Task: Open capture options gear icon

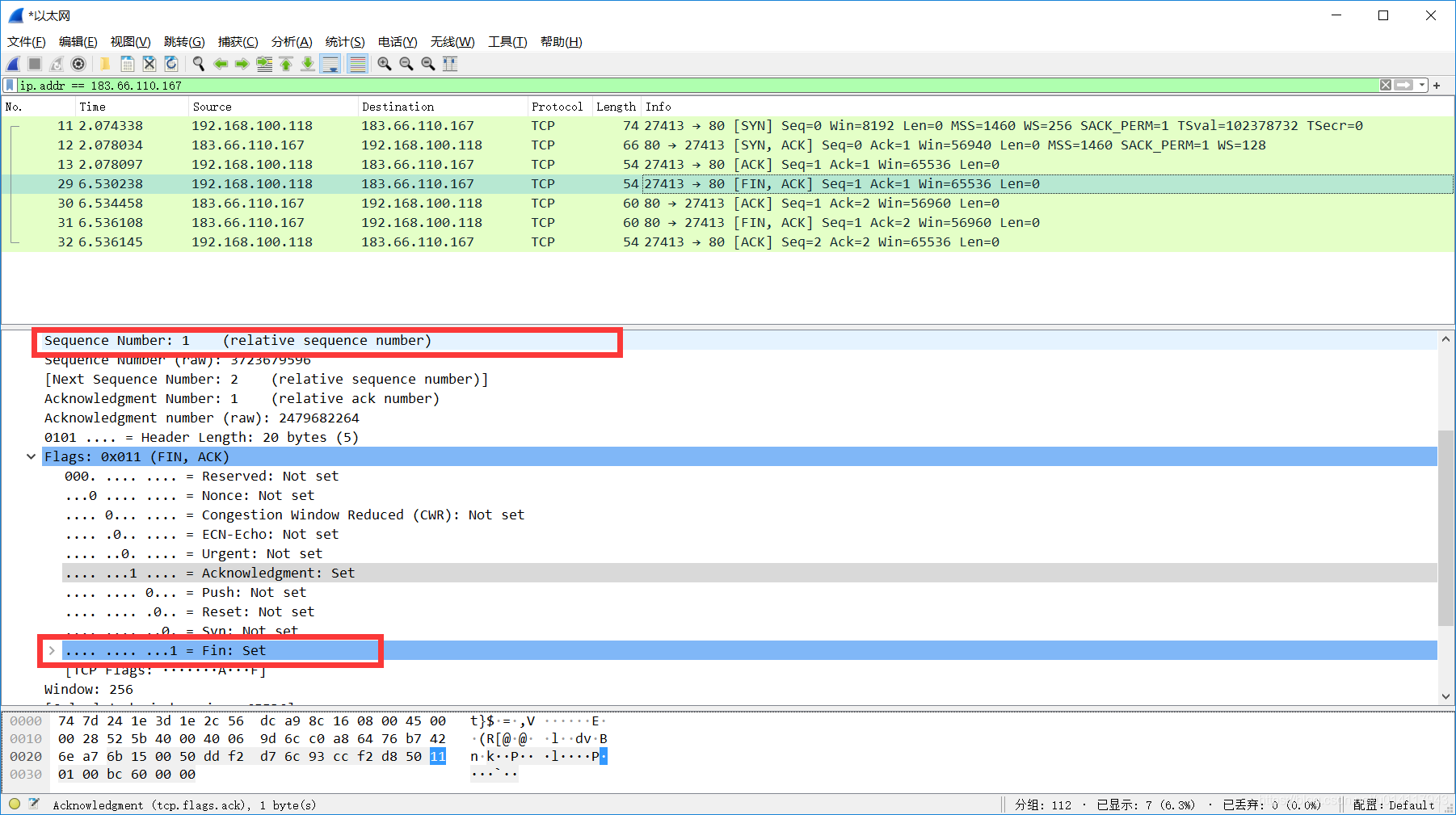Action: (x=78, y=64)
